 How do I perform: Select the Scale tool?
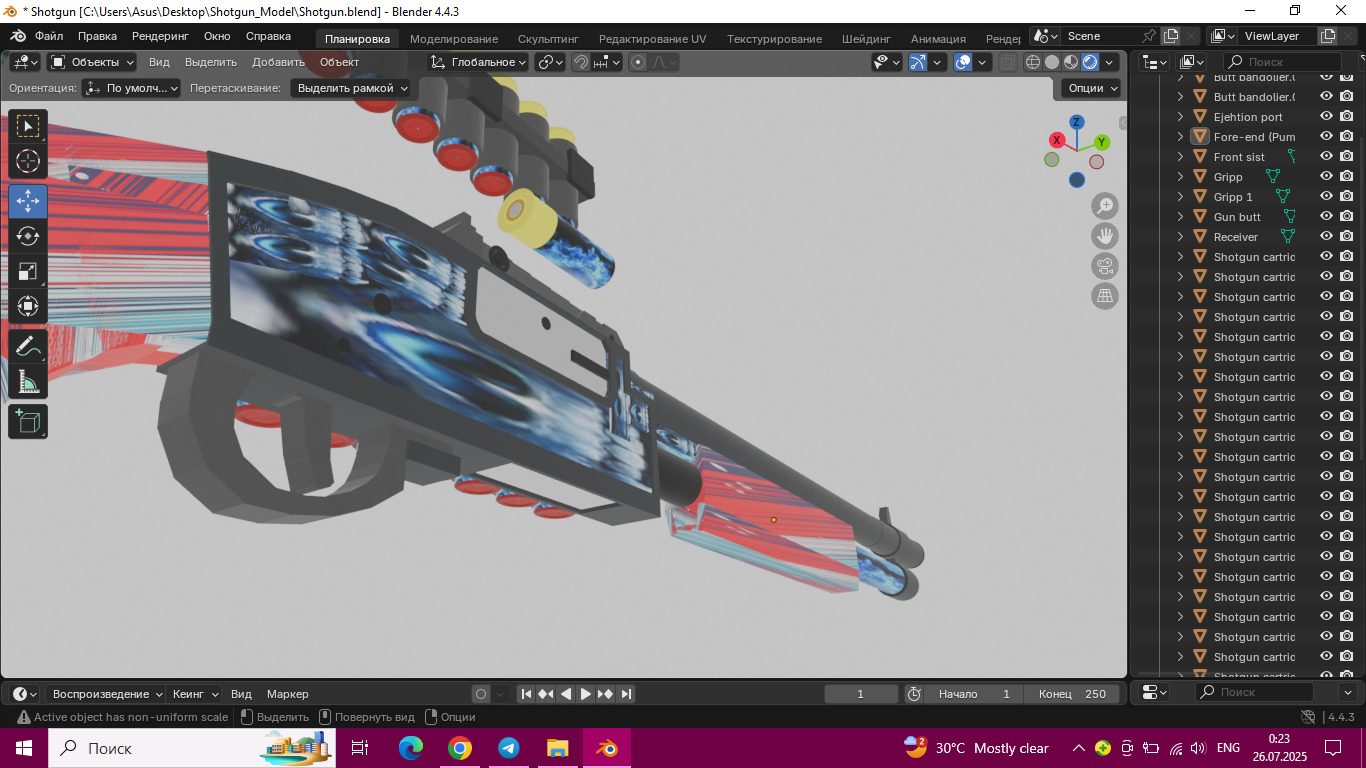click(28, 272)
